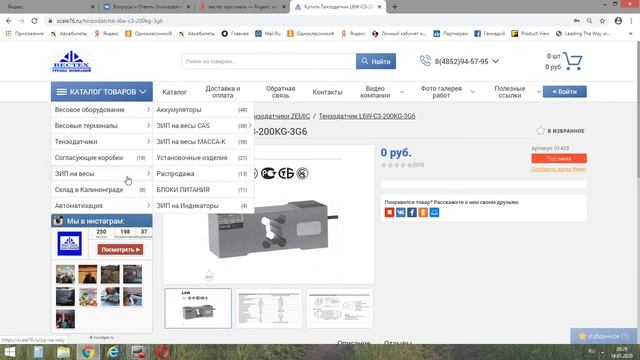Click the Вестех Instagram profile avatar
Screen dimensions: 640x360
(x=69, y=243)
